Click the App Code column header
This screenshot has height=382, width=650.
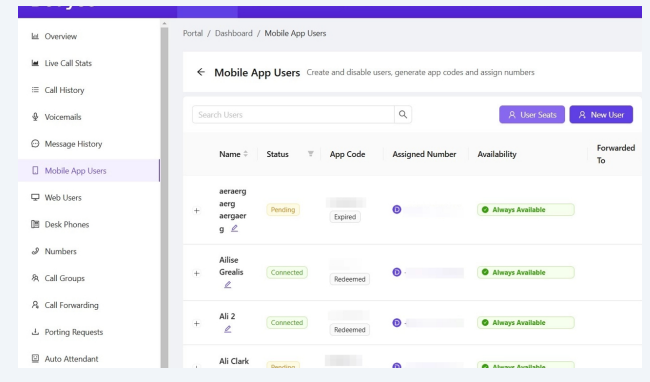pyautogui.click(x=347, y=154)
